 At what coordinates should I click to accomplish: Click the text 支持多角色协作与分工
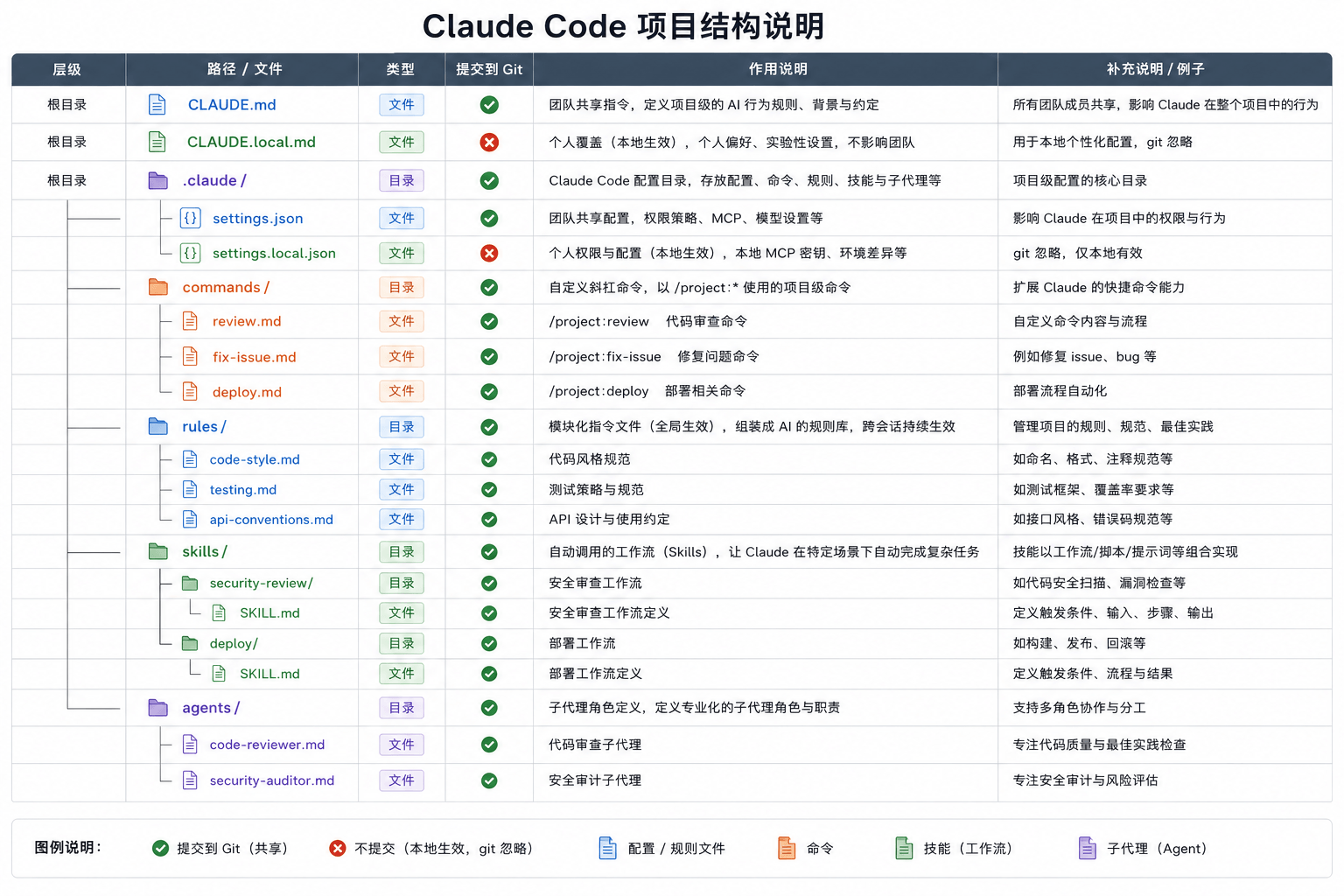point(1079,707)
